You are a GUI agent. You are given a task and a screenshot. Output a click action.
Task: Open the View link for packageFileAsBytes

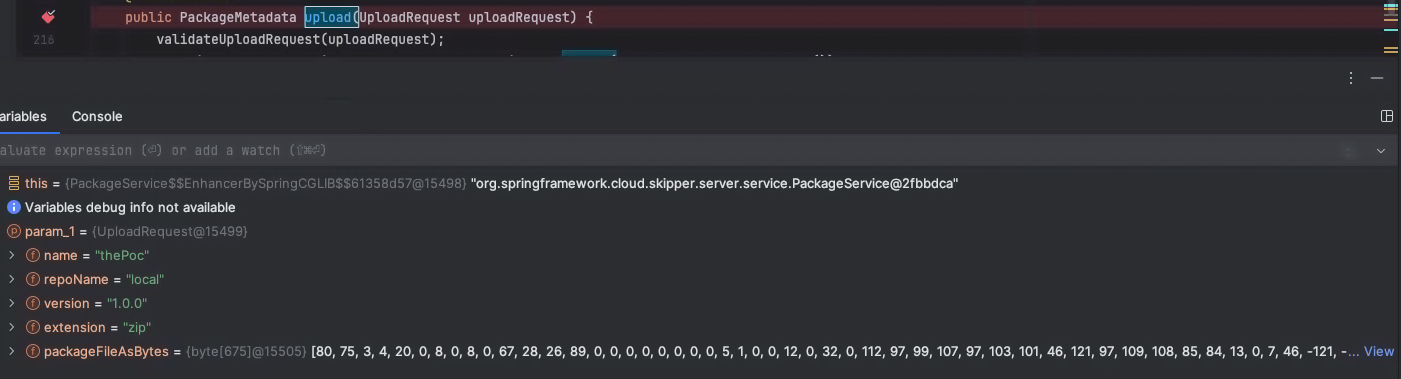[x=1379, y=351]
